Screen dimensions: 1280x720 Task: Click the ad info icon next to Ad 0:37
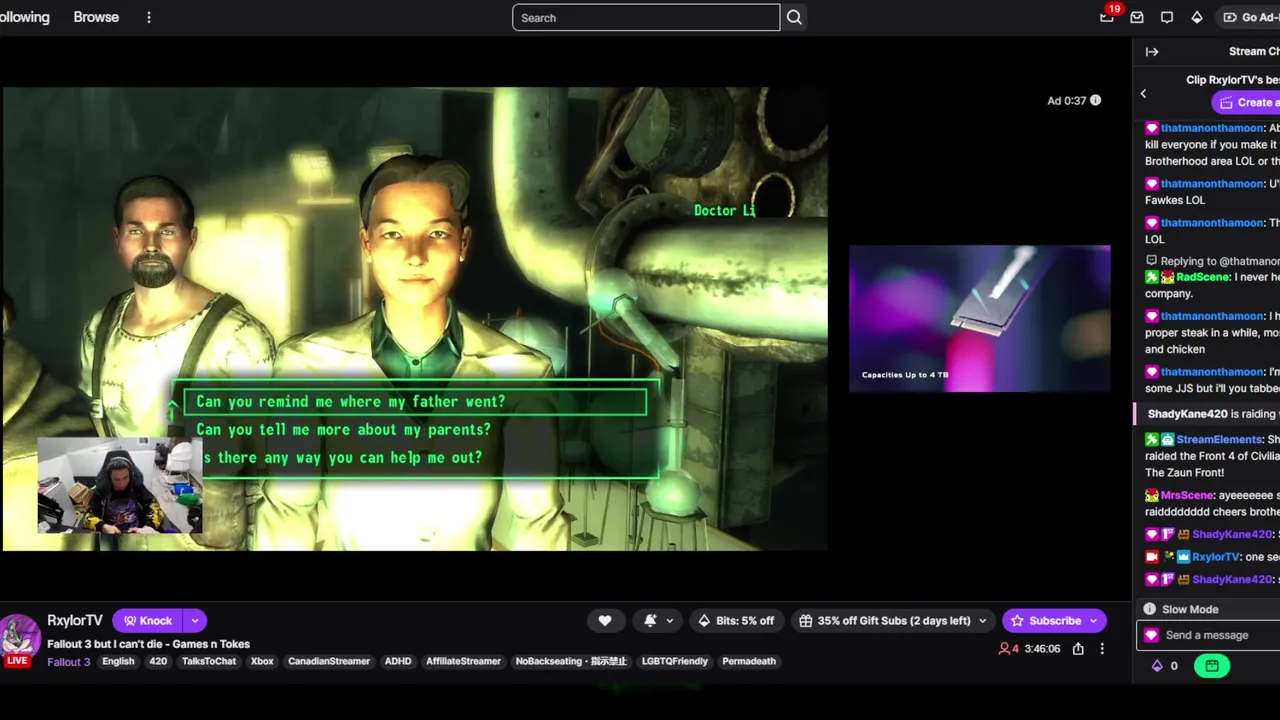pos(1095,100)
